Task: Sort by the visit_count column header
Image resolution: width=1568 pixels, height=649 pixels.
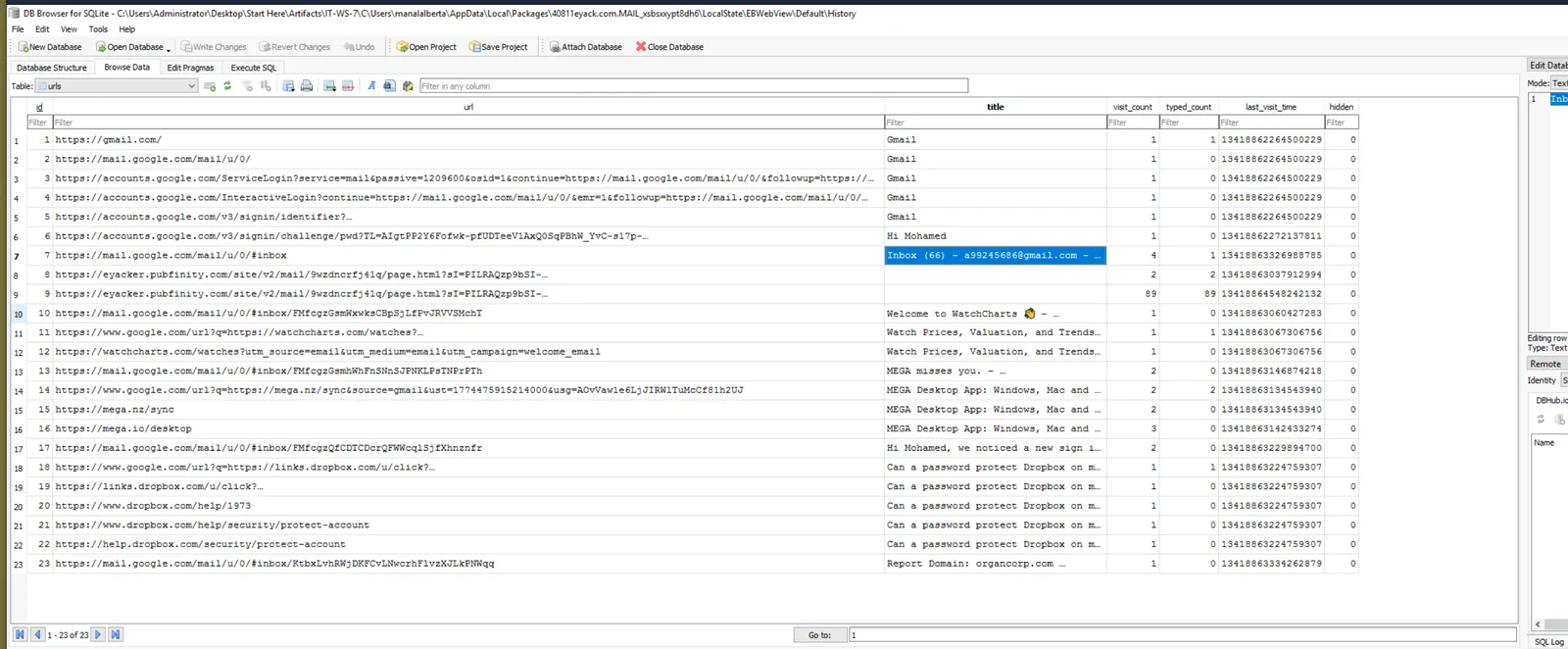Action: click(1133, 107)
